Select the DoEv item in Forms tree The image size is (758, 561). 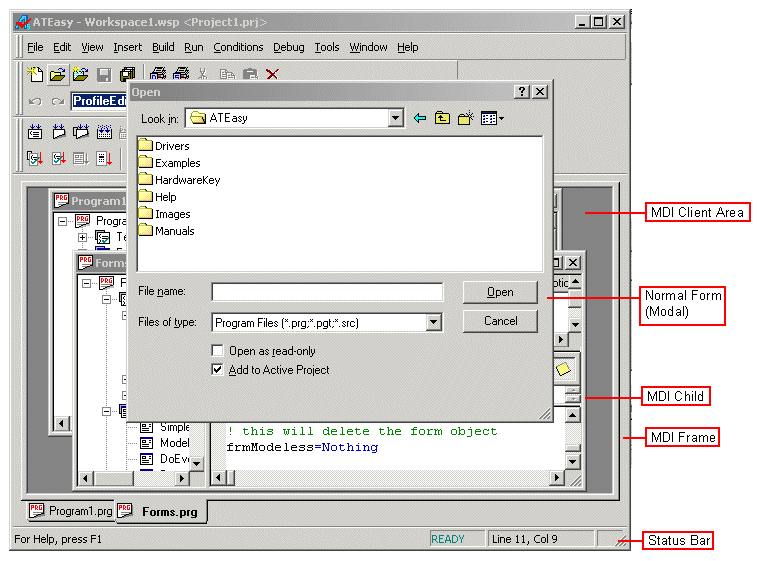[x=164, y=458]
